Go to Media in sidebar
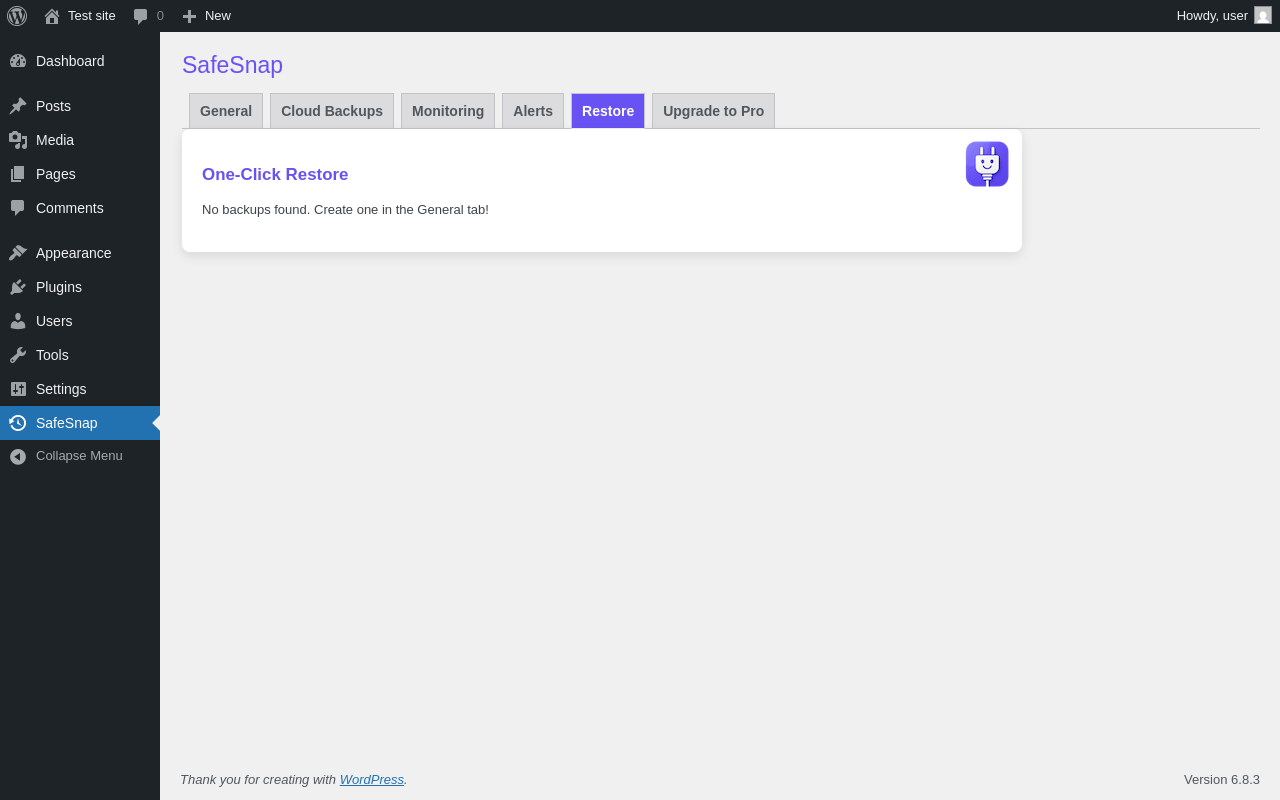The image size is (1280, 800). coord(80,140)
